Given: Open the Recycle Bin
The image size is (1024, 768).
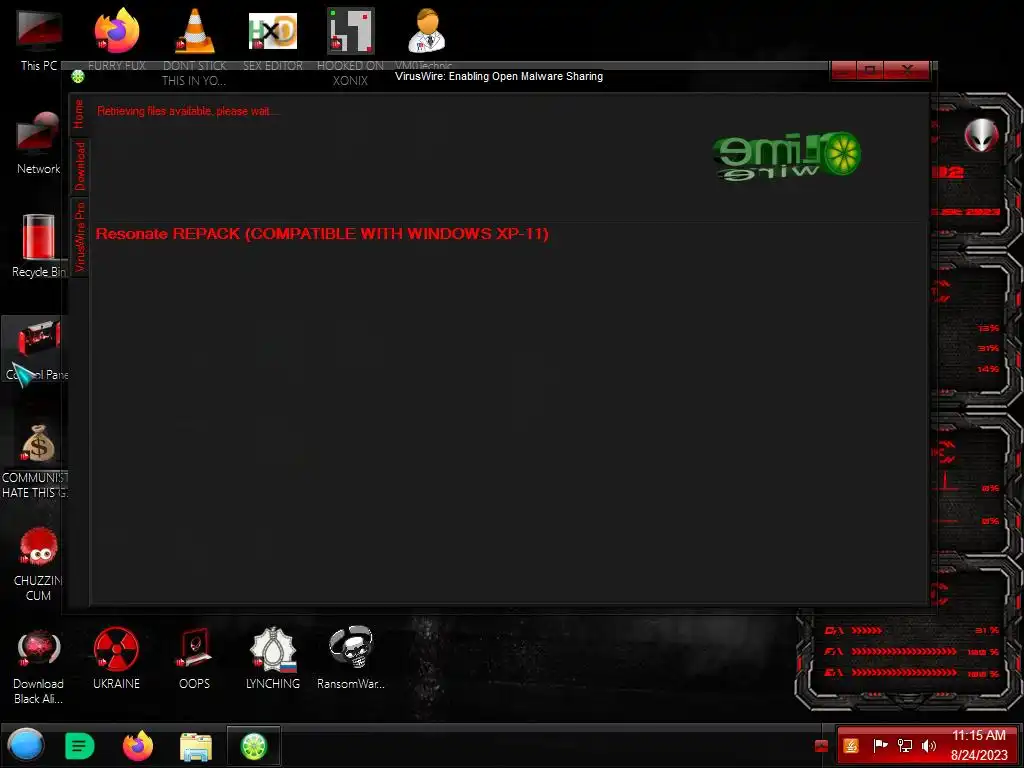Looking at the screenshot, I should 39,246.
